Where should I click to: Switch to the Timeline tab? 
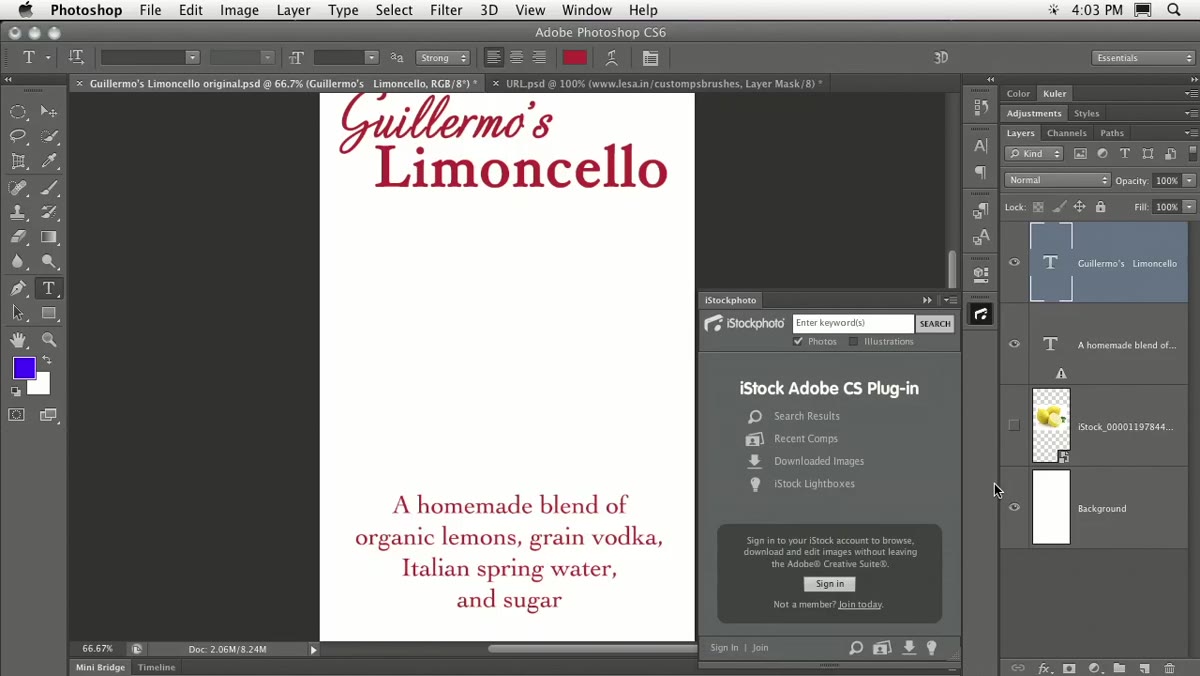156,667
